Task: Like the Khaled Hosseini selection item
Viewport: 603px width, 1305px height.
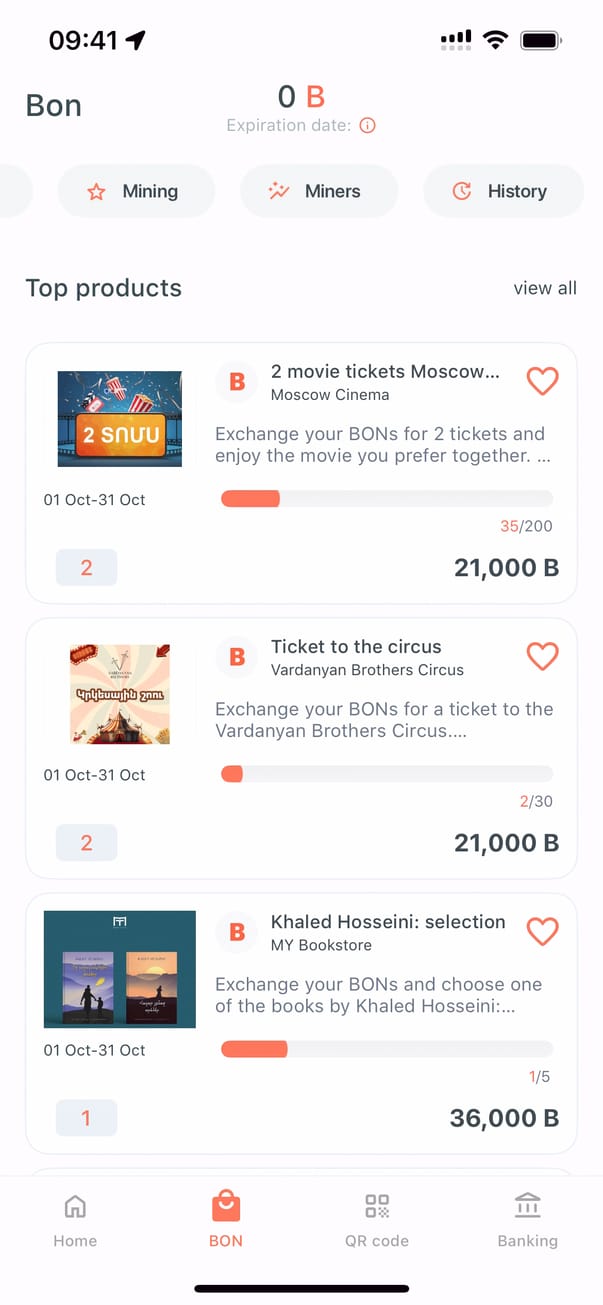Action: coord(542,931)
